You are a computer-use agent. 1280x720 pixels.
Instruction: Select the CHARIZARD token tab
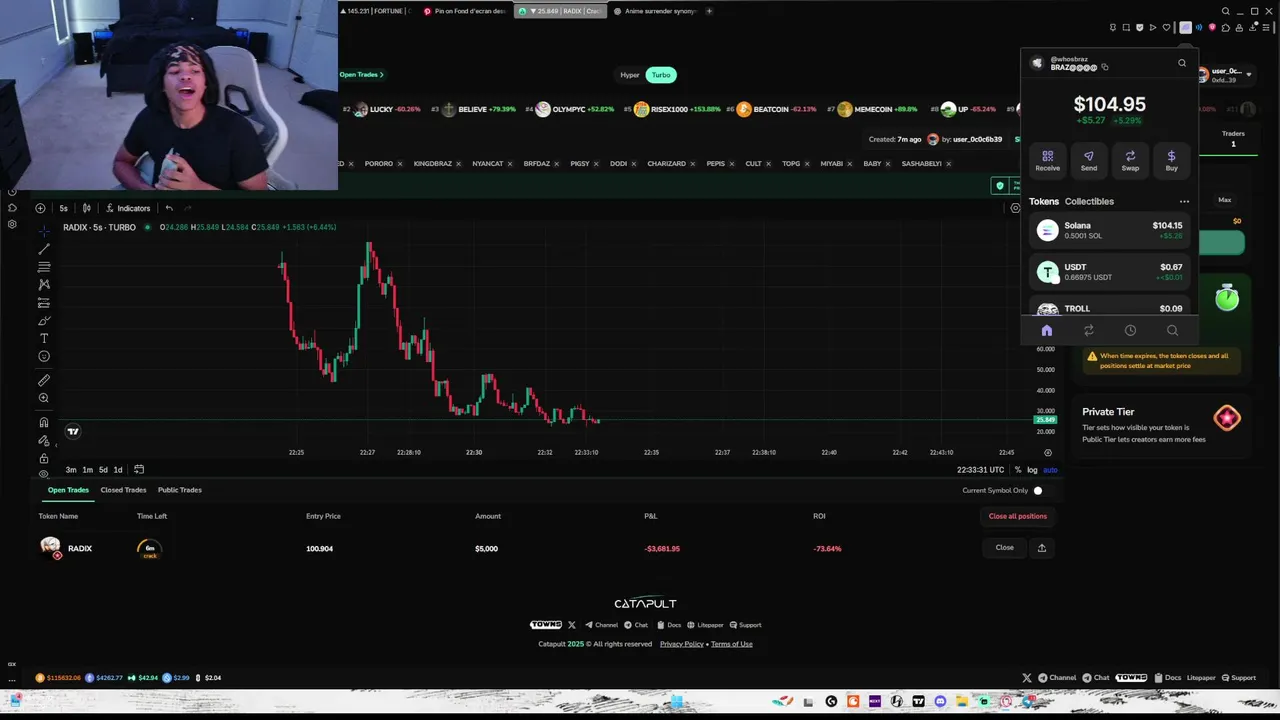click(666, 163)
